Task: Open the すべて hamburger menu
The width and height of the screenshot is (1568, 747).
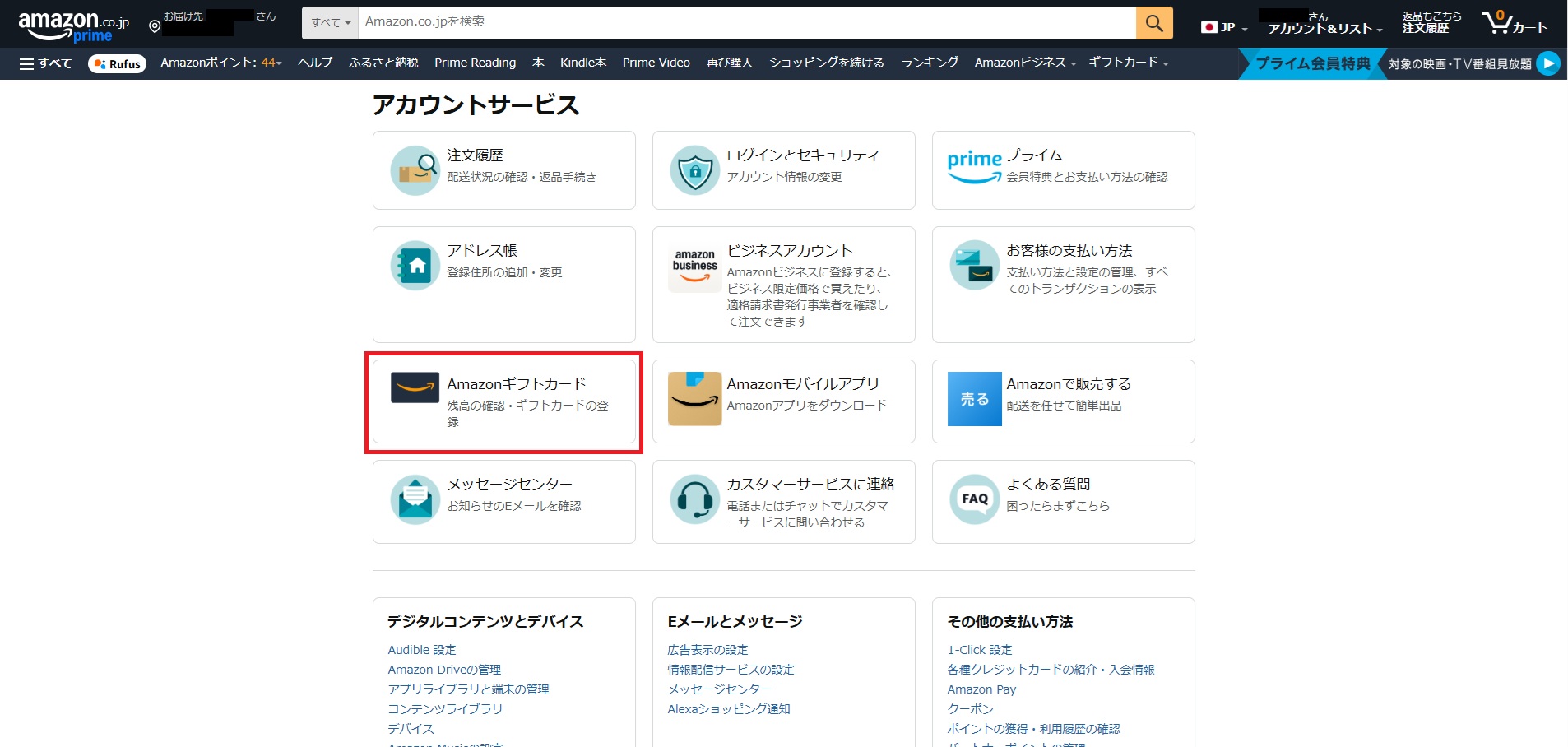Action: coord(45,63)
